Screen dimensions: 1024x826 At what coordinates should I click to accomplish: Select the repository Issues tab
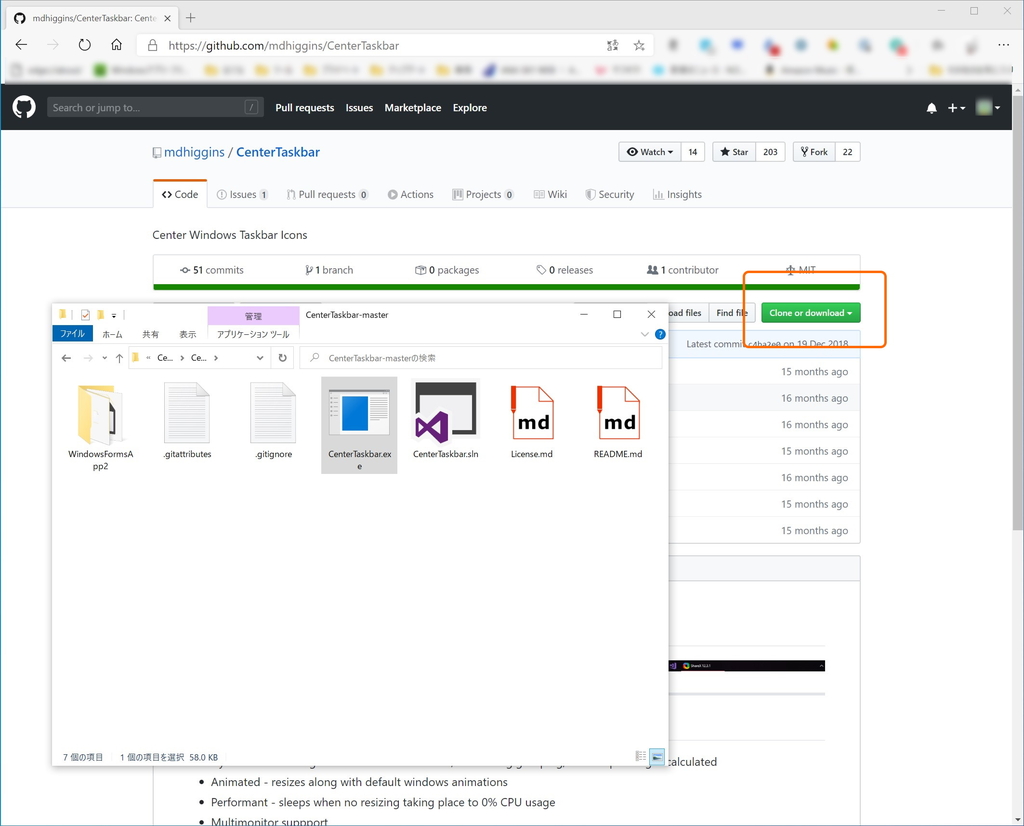point(242,195)
